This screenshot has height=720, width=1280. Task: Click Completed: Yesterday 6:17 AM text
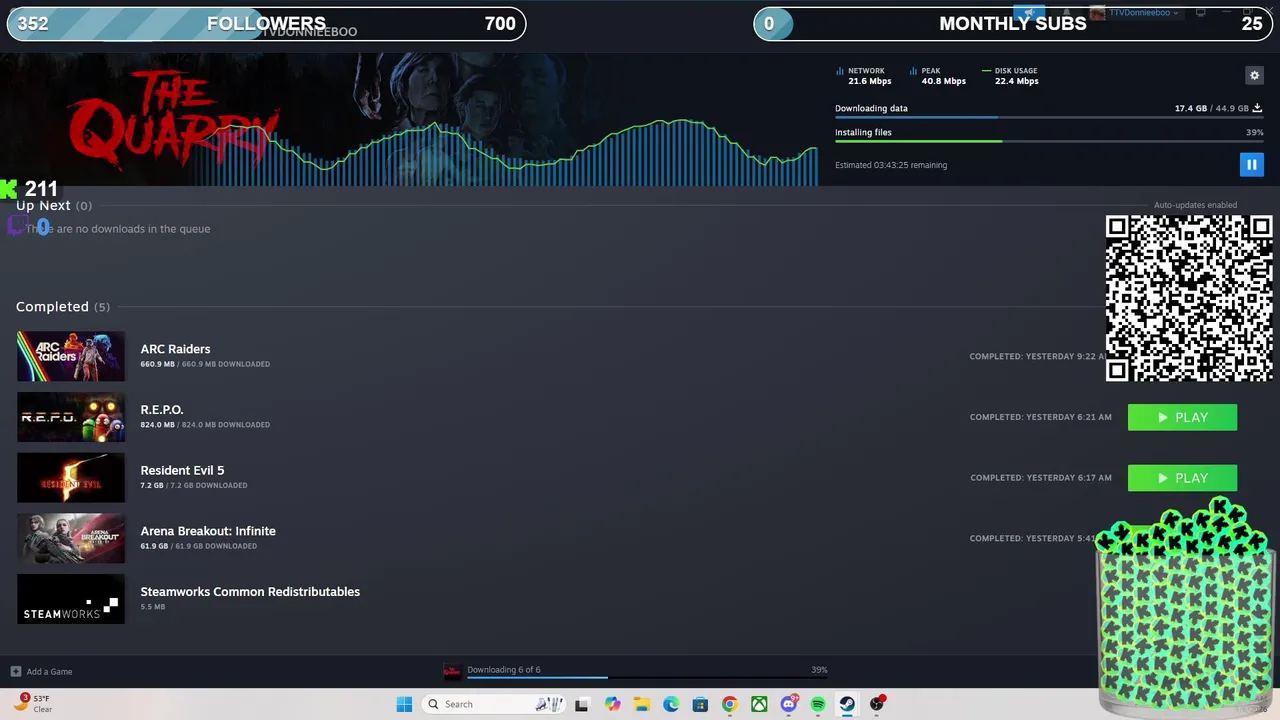pyautogui.click(x=1040, y=478)
